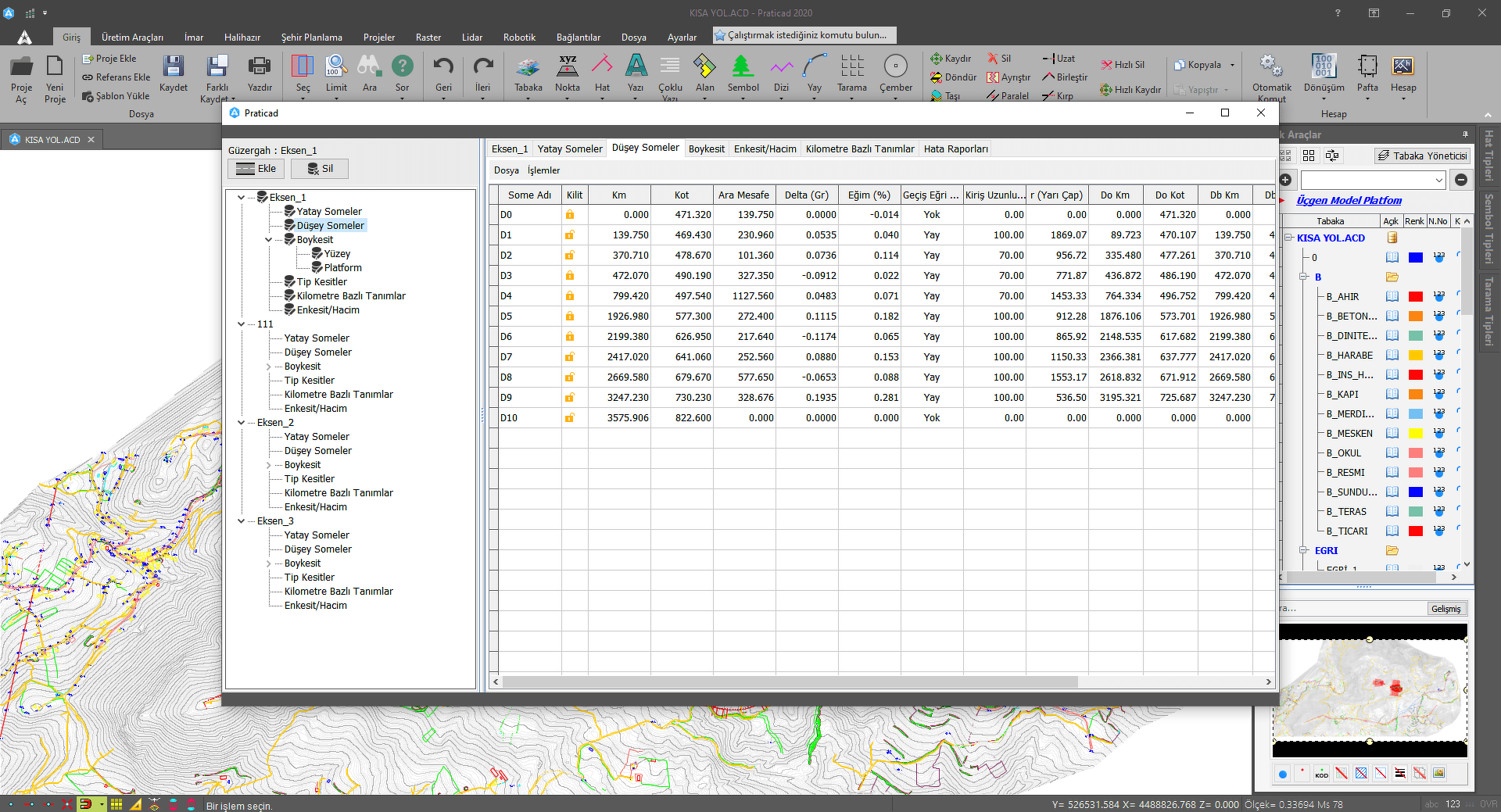The height and width of the screenshot is (812, 1501).
Task: Switch to the Yatay Someler tab
Action: [x=569, y=149]
